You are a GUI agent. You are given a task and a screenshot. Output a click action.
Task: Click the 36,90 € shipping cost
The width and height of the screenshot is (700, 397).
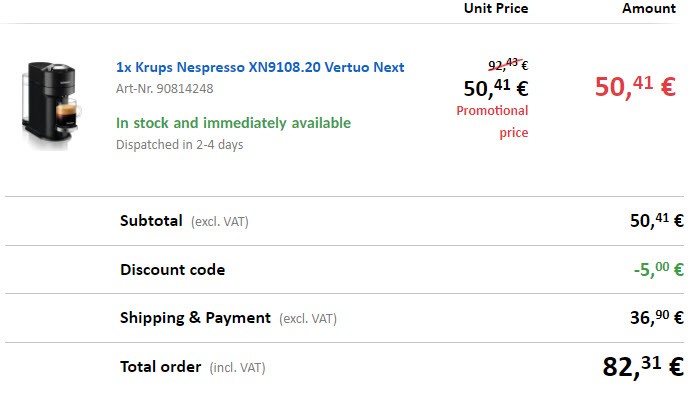(657, 318)
